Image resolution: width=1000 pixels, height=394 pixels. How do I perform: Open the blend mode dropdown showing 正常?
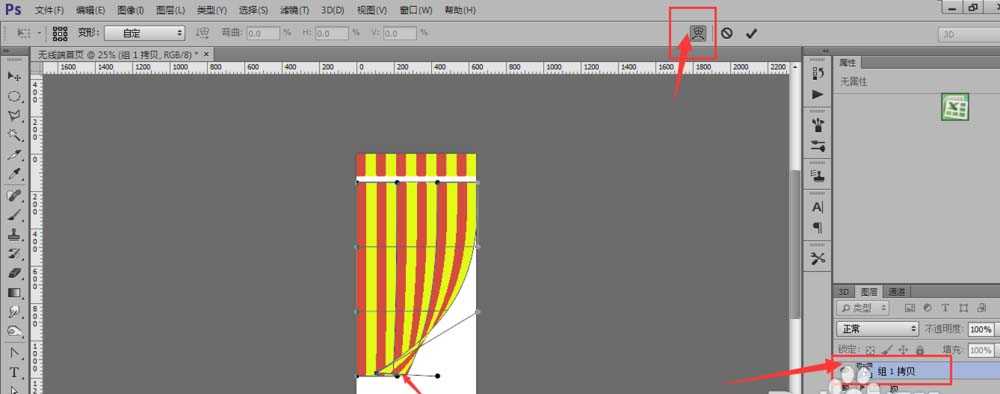pos(878,329)
